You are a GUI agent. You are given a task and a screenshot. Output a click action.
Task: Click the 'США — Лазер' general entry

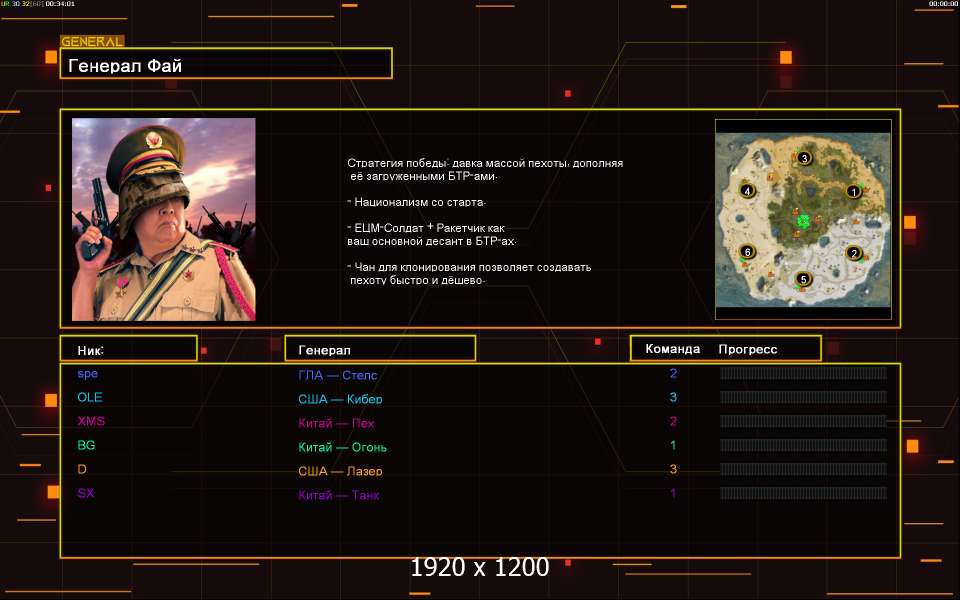[340, 471]
